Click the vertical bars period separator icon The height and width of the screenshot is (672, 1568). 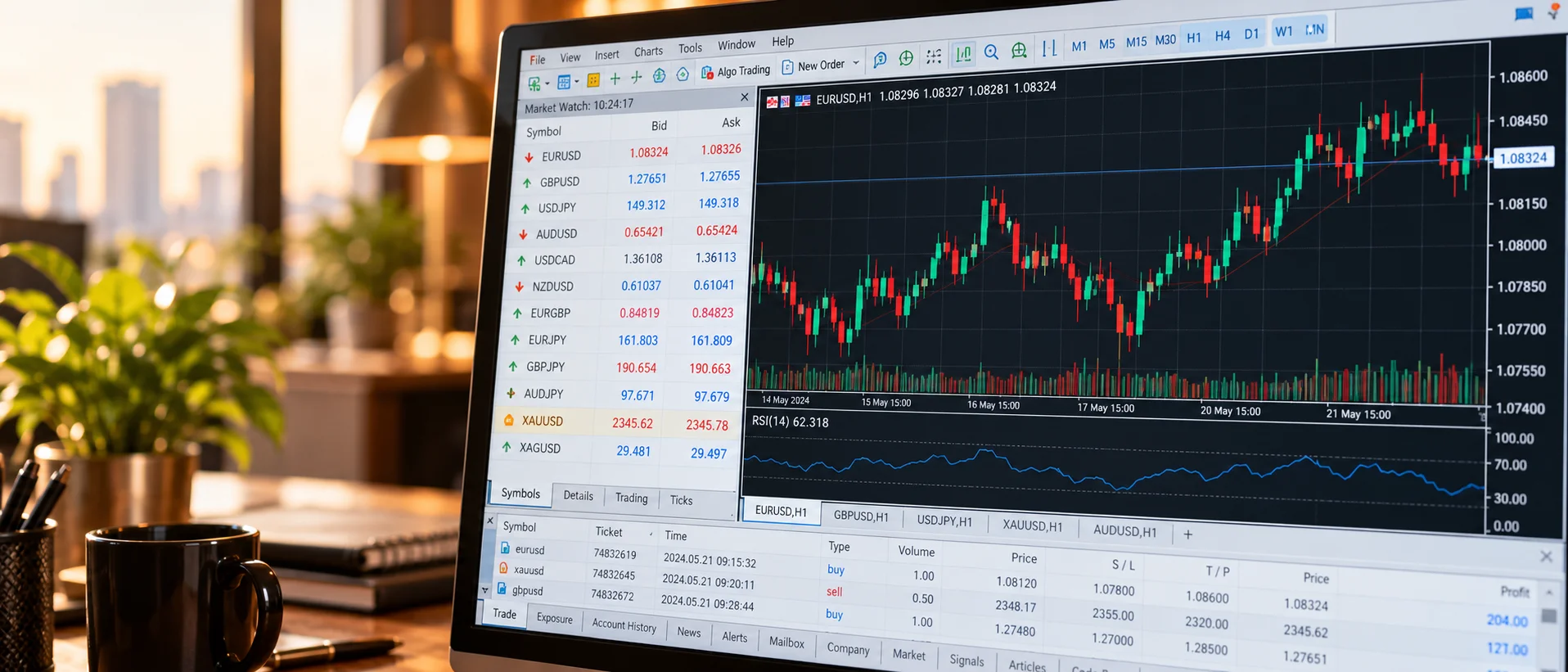pyautogui.click(x=1049, y=48)
